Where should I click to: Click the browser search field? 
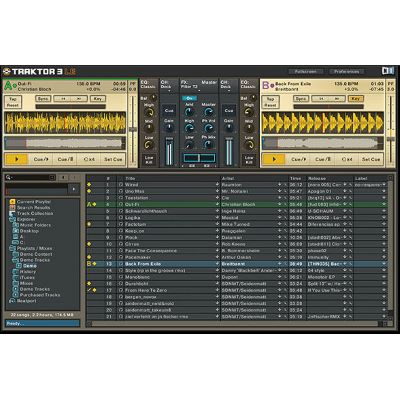[x=30, y=177]
